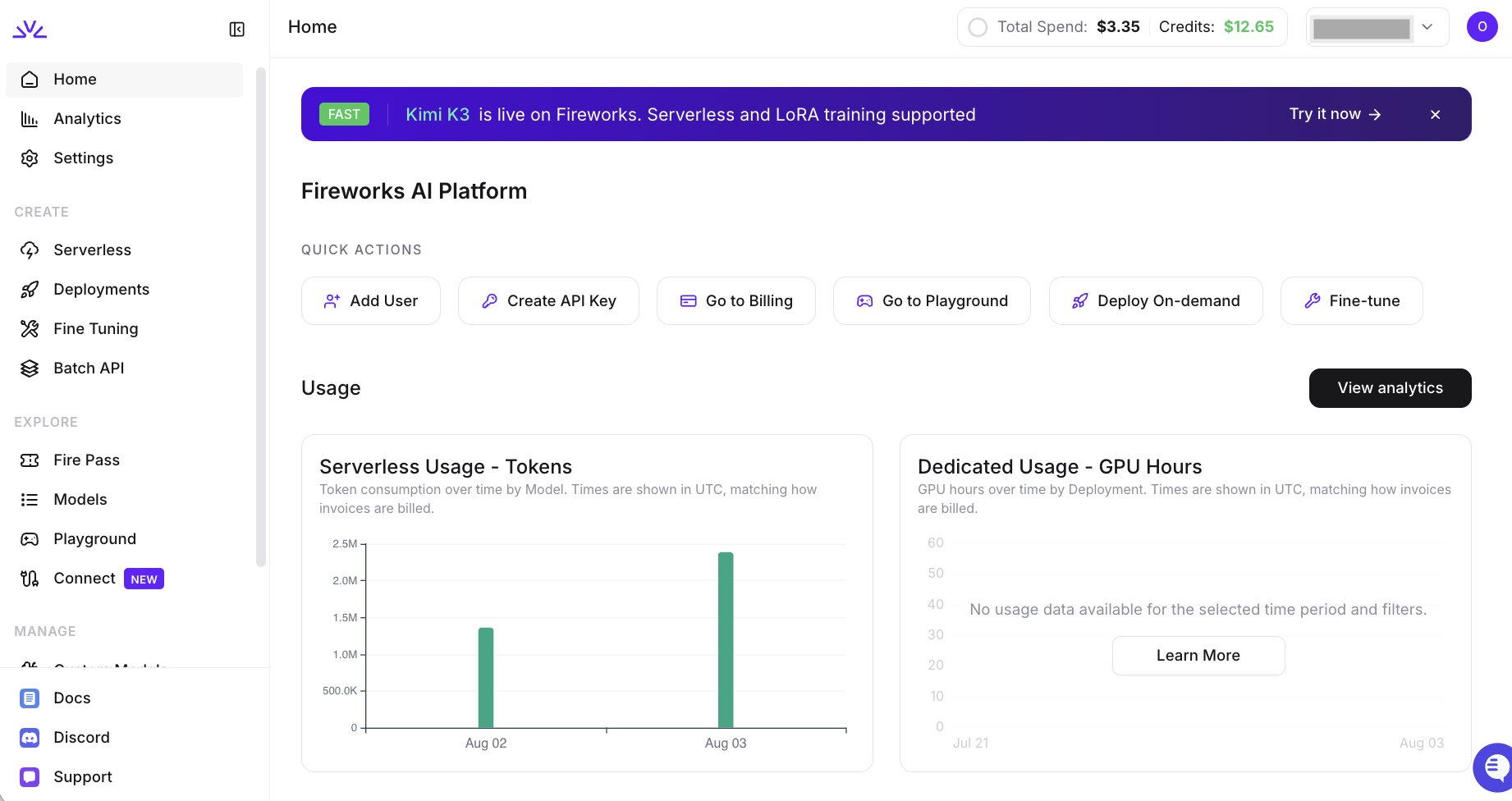Click the Fine Tuning tools icon
This screenshot has width=1512, height=801.
30,329
